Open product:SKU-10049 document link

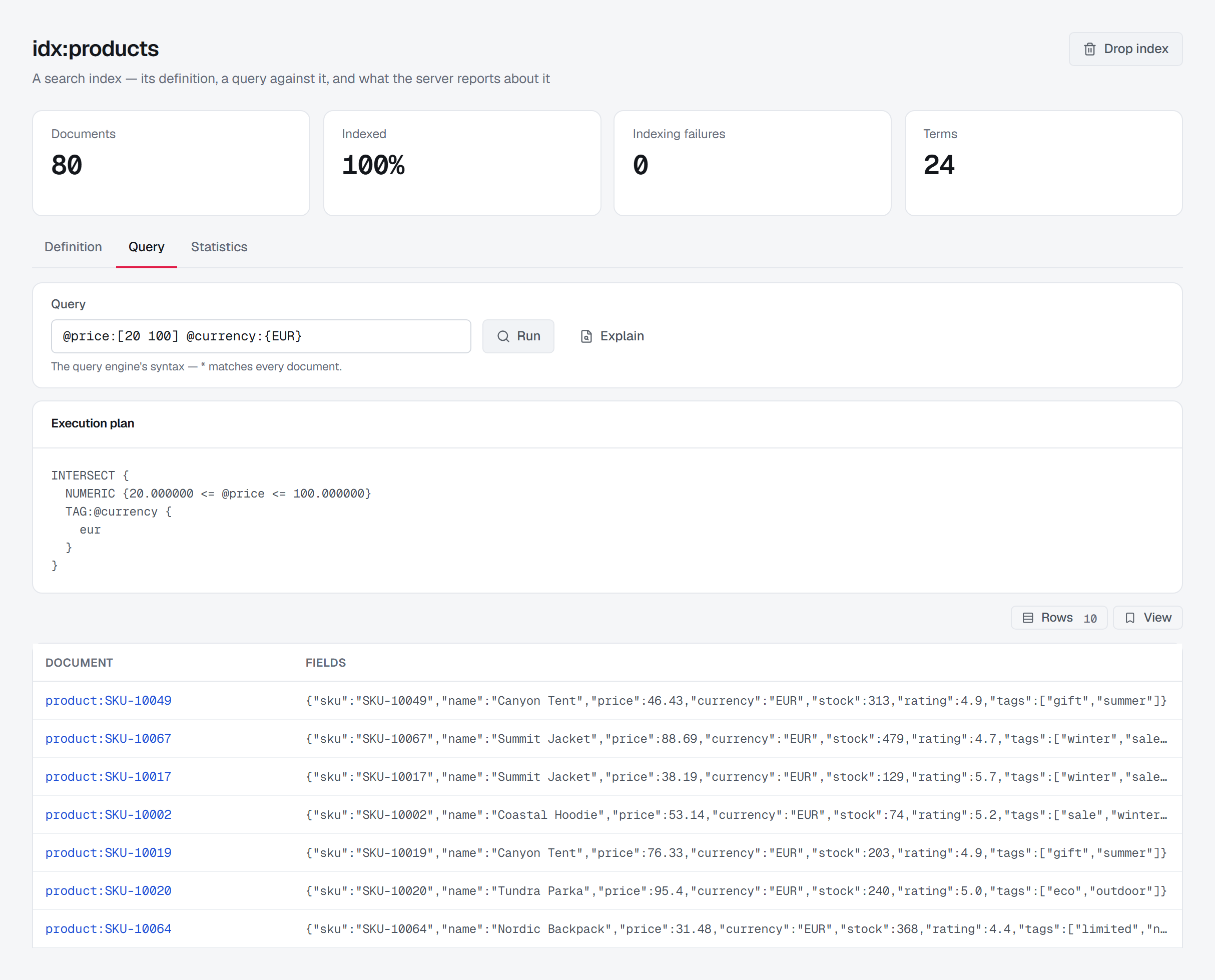click(x=109, y=701)
